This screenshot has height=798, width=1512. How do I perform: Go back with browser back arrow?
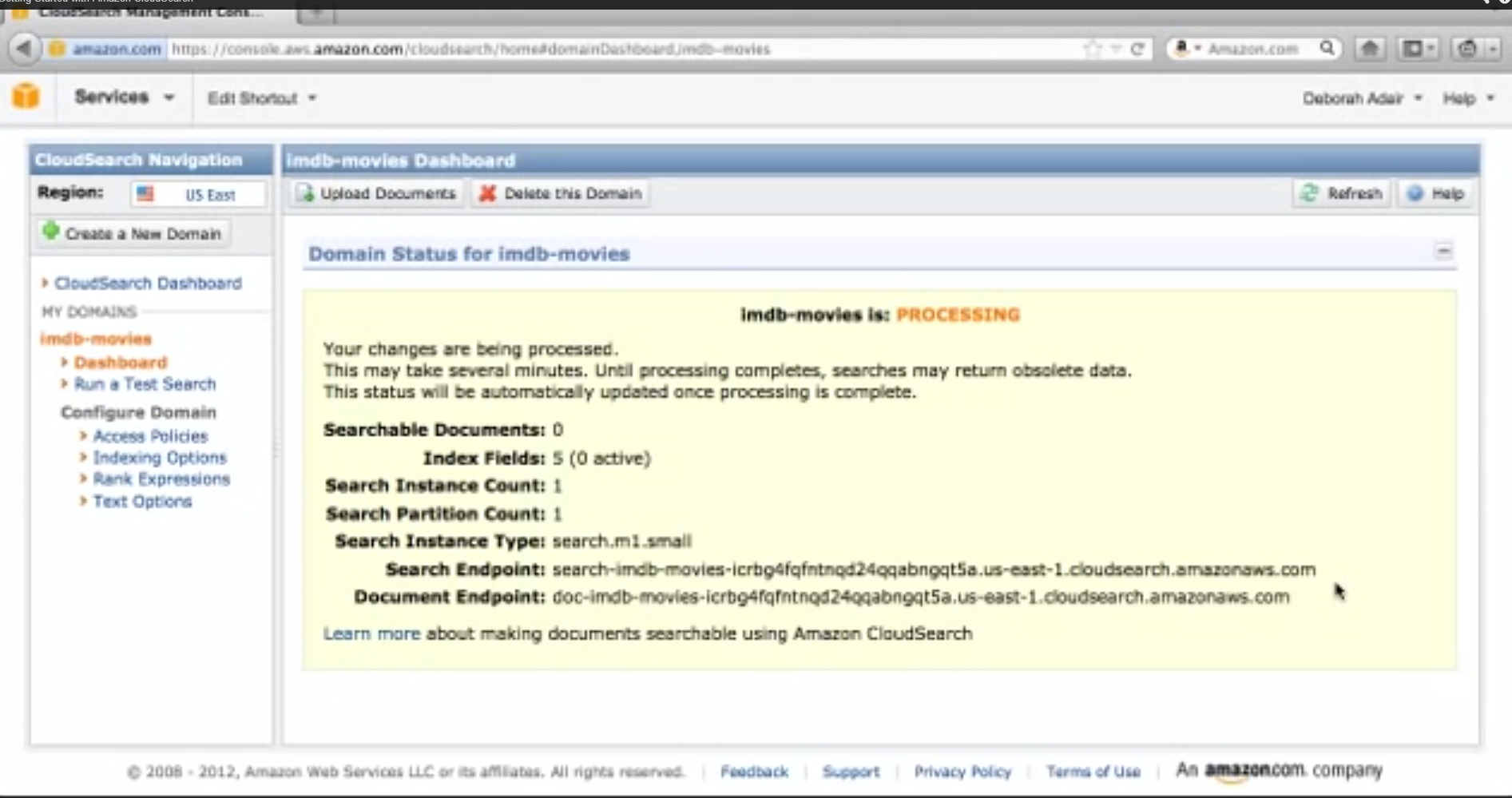[24, 49]
